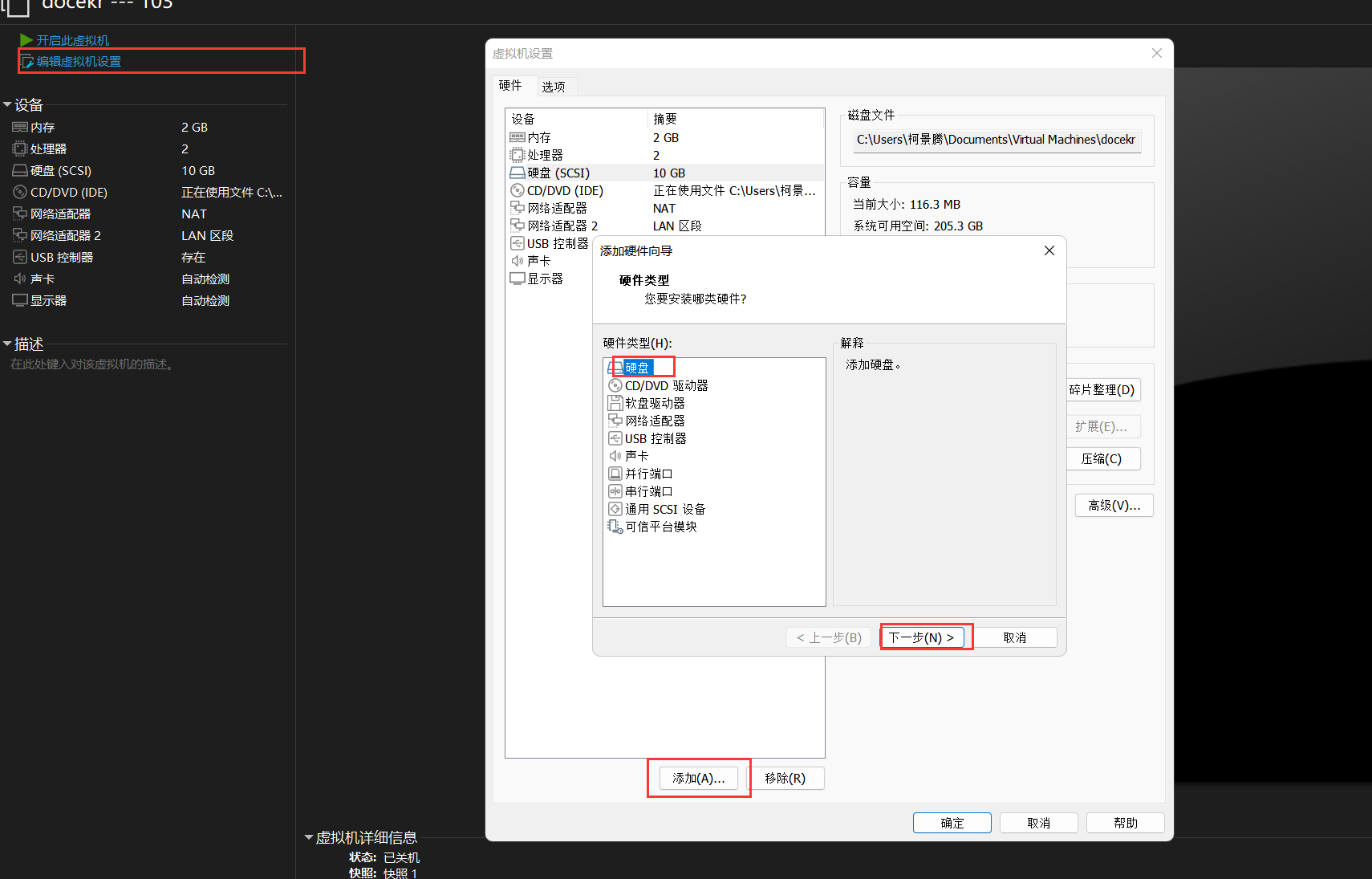Click 碎片整理(D) disk utility button
This screenshot has width=1372, height=879.
(x=1103, y=390)
